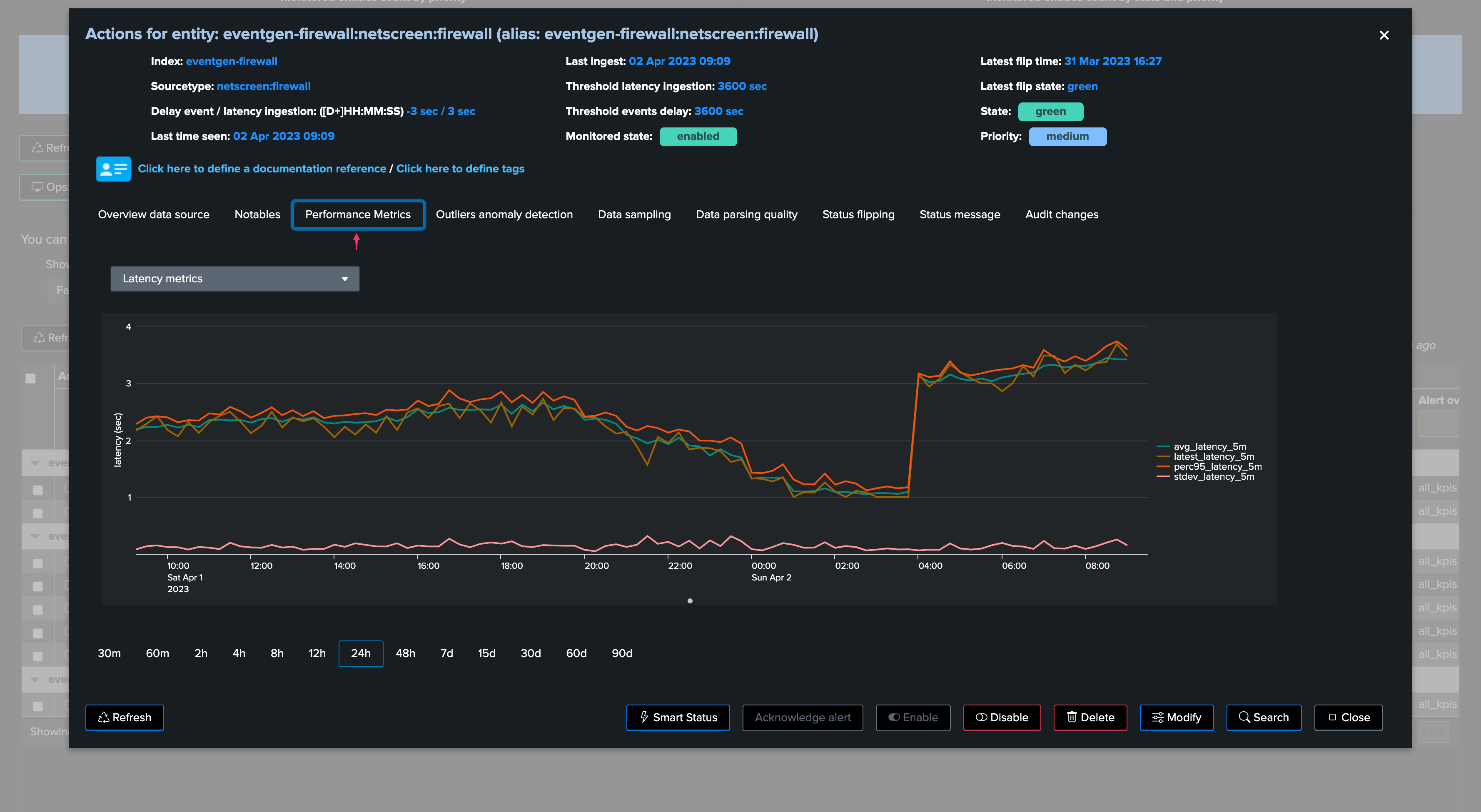
Task: Click here to define tags link
Action: click(x=460, y=169)
